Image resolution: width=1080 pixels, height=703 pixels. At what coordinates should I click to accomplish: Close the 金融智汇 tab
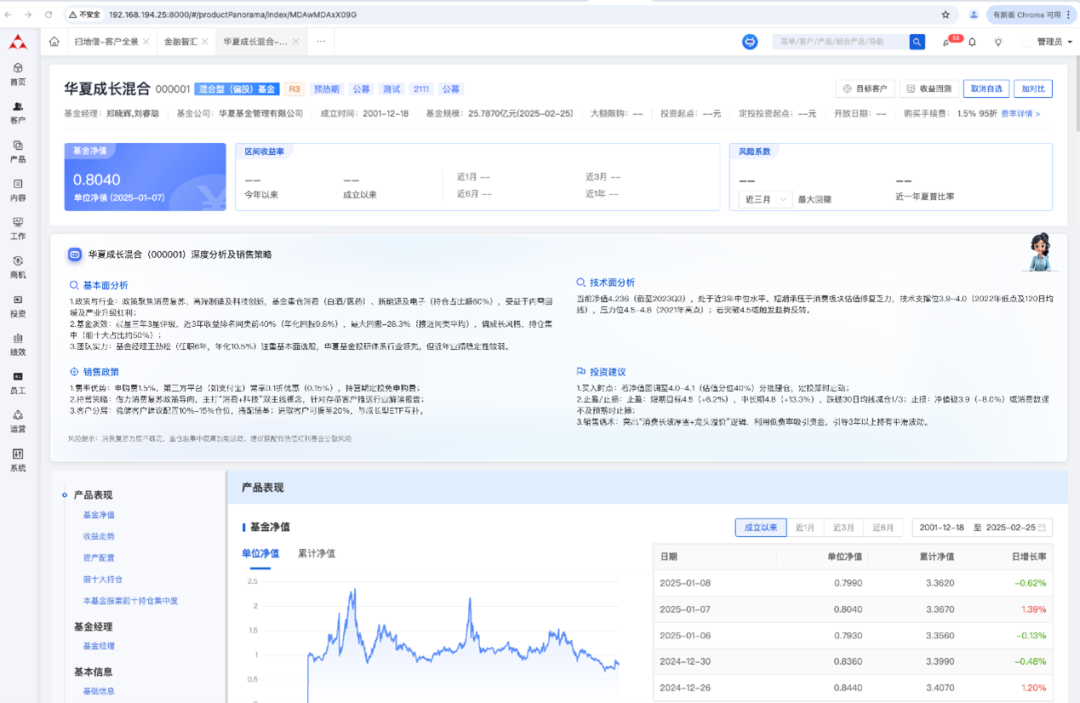(205, 42)
